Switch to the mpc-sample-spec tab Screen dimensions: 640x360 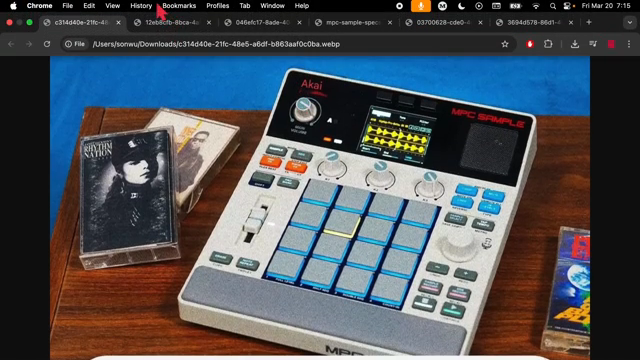tap(353, 22)
